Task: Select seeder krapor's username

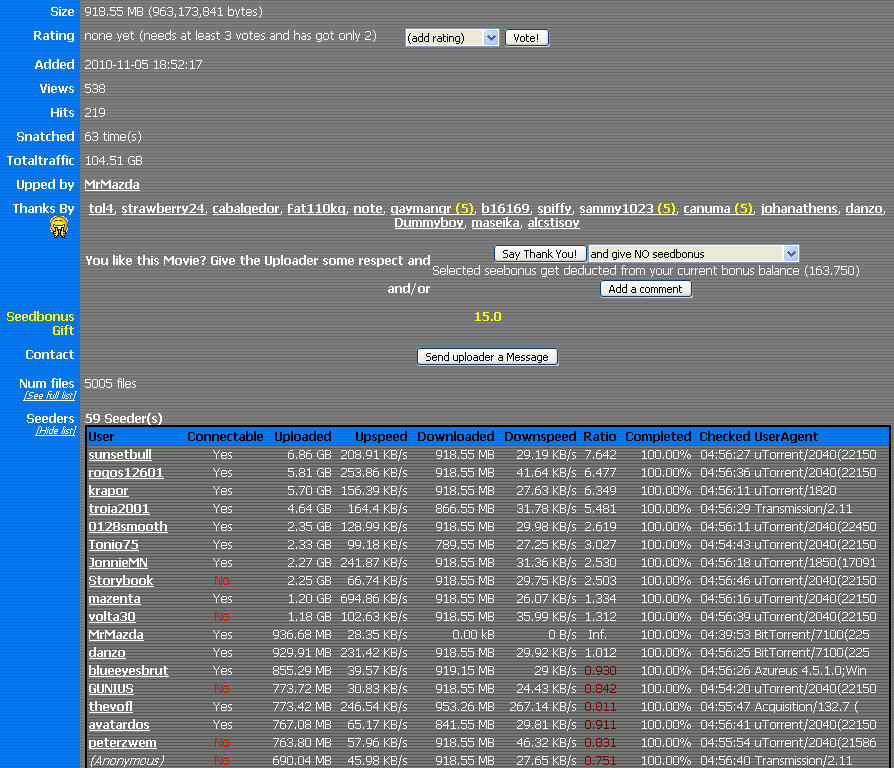Action: (x=108, y=490)
